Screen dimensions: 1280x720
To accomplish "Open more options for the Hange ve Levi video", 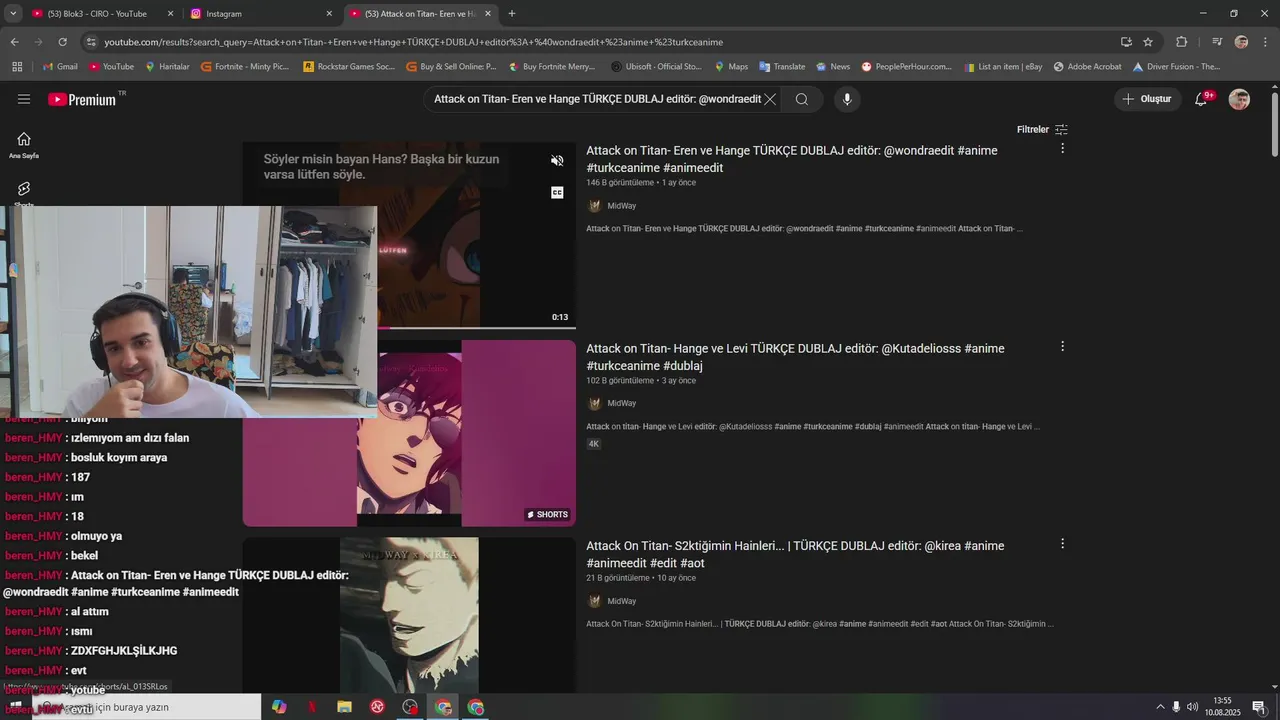I will pos(1062,346).
